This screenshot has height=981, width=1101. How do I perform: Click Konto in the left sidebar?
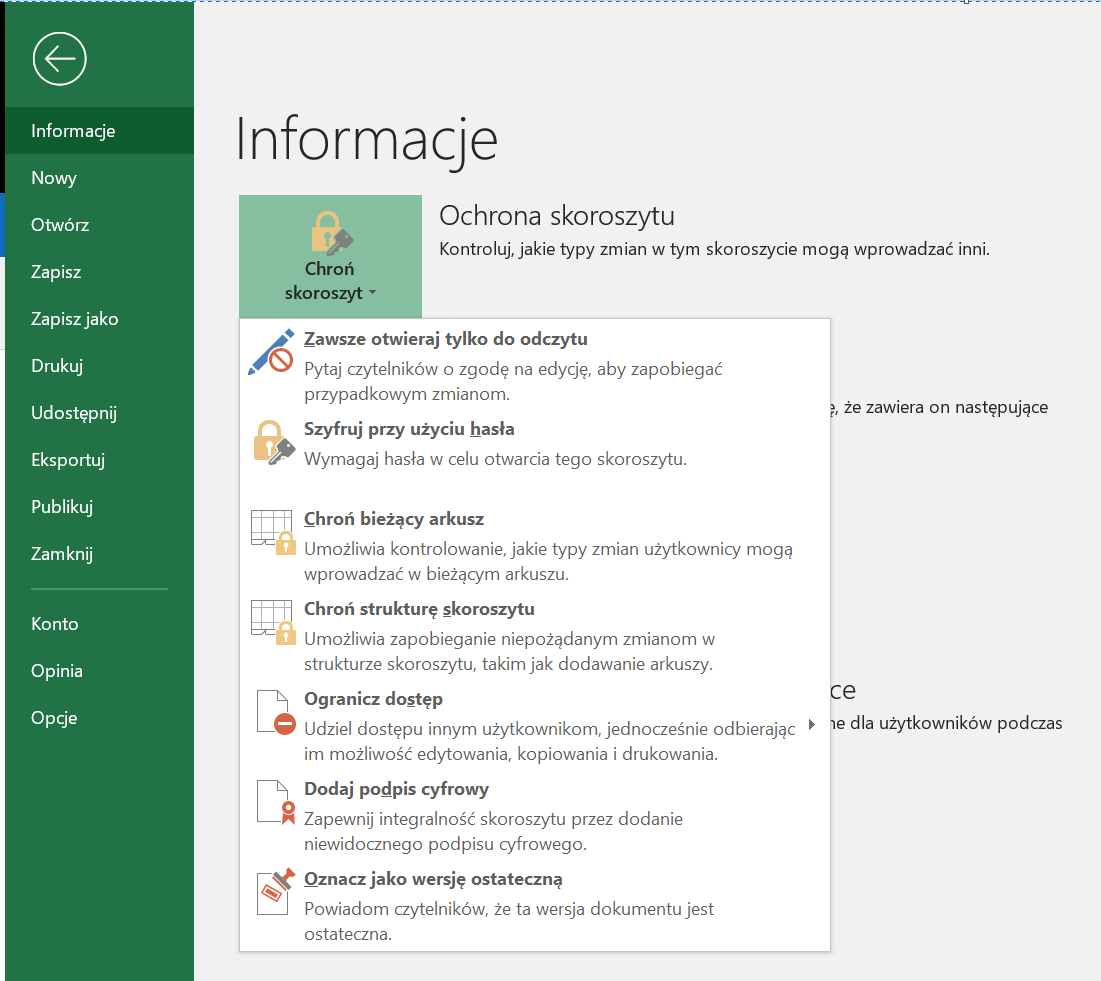(55, 624)
